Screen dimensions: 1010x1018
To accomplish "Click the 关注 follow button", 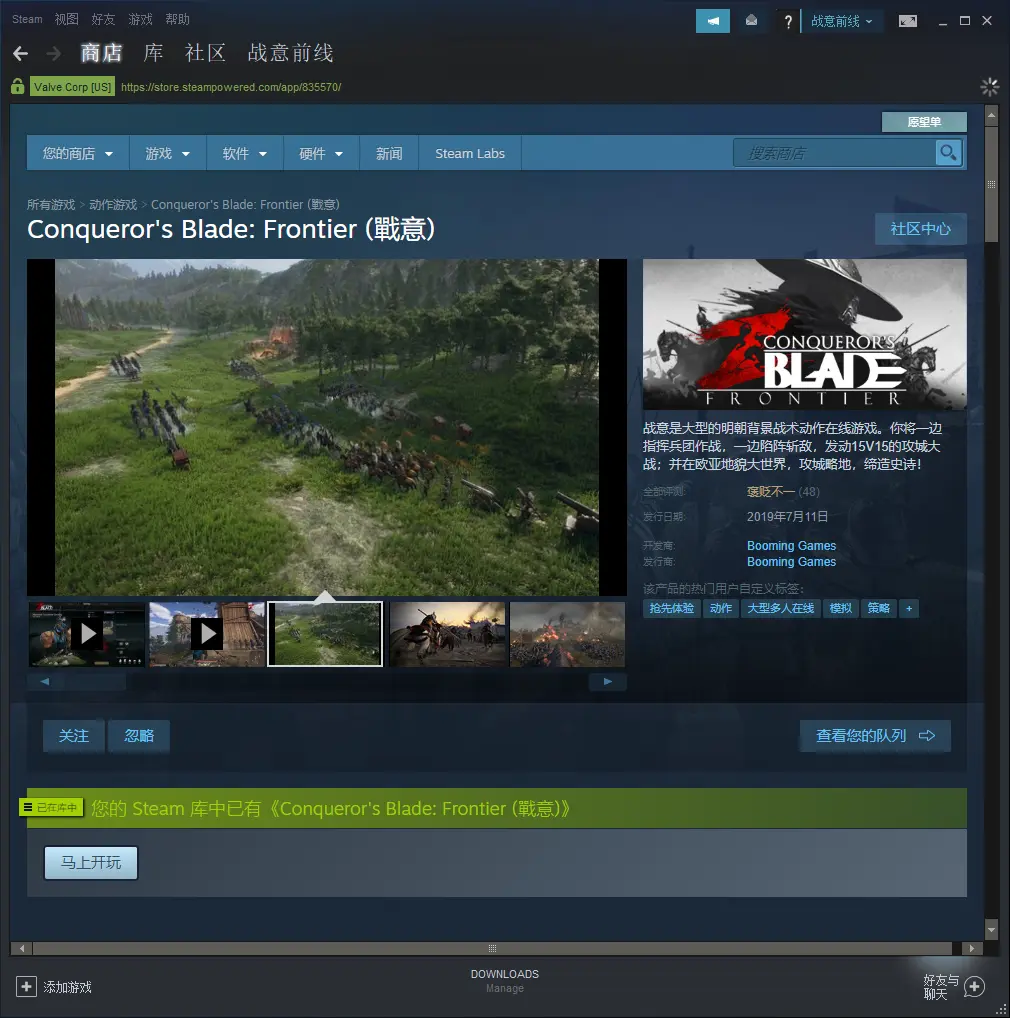I will coord(74,736).
